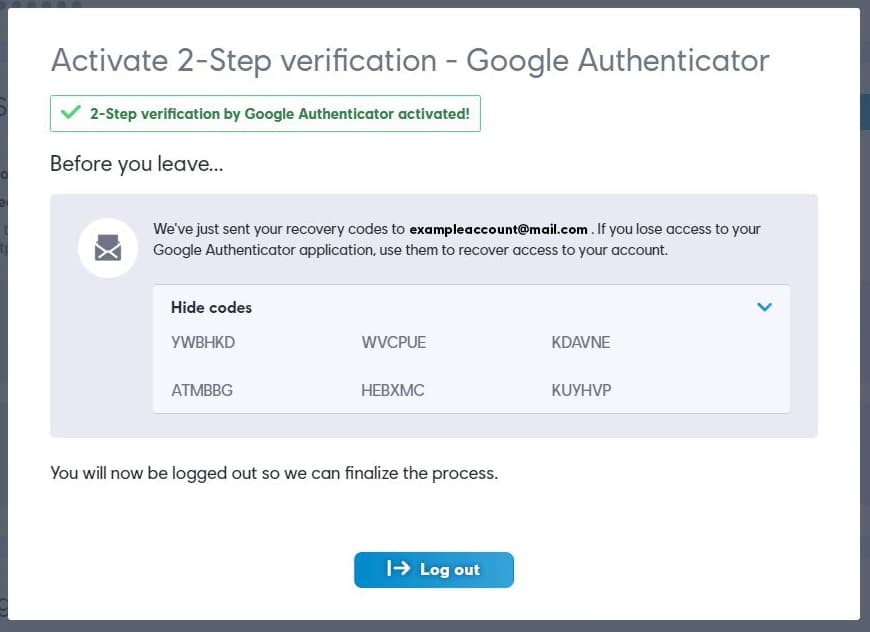Click the green checkmark success icon
870x632 pixels.
pyautogui.click(x=70, y=113)
